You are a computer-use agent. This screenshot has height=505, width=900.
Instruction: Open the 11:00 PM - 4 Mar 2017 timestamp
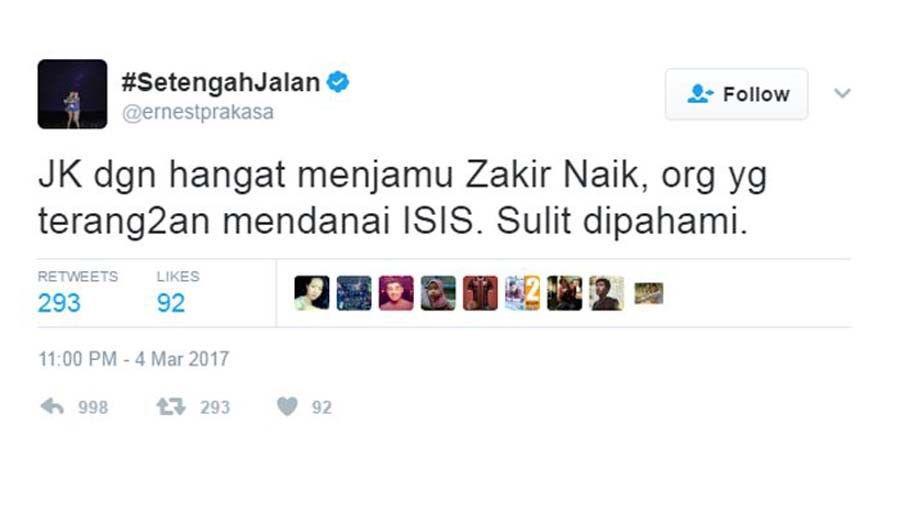click(134, 359)
